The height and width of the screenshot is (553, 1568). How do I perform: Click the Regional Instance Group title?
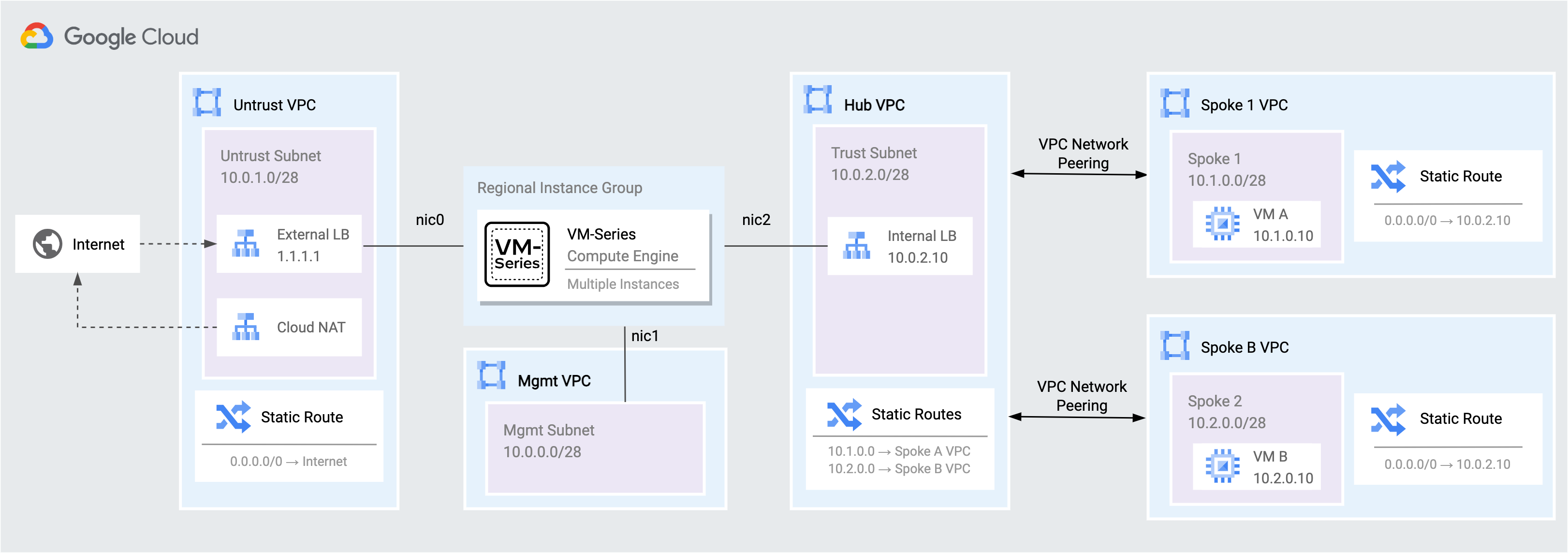click(x=559, y=188)
